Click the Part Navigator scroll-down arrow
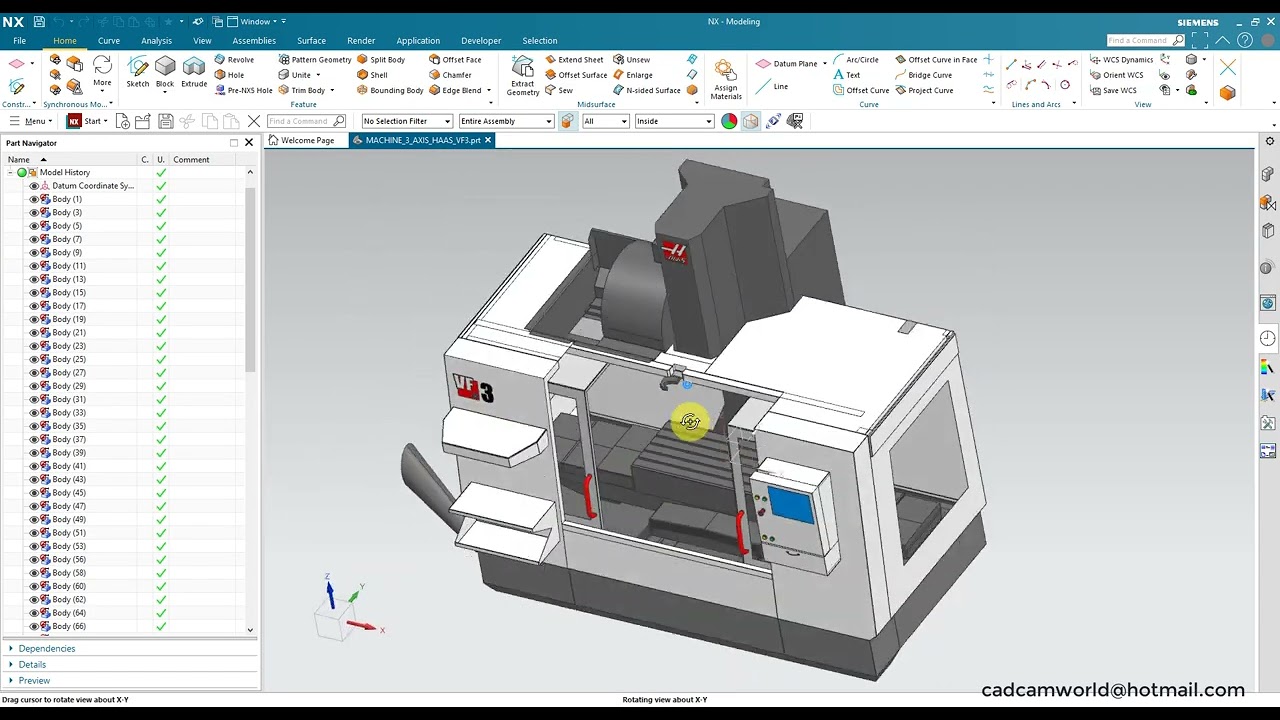This screenshot has height=720, width=1280. click(250, 630)
